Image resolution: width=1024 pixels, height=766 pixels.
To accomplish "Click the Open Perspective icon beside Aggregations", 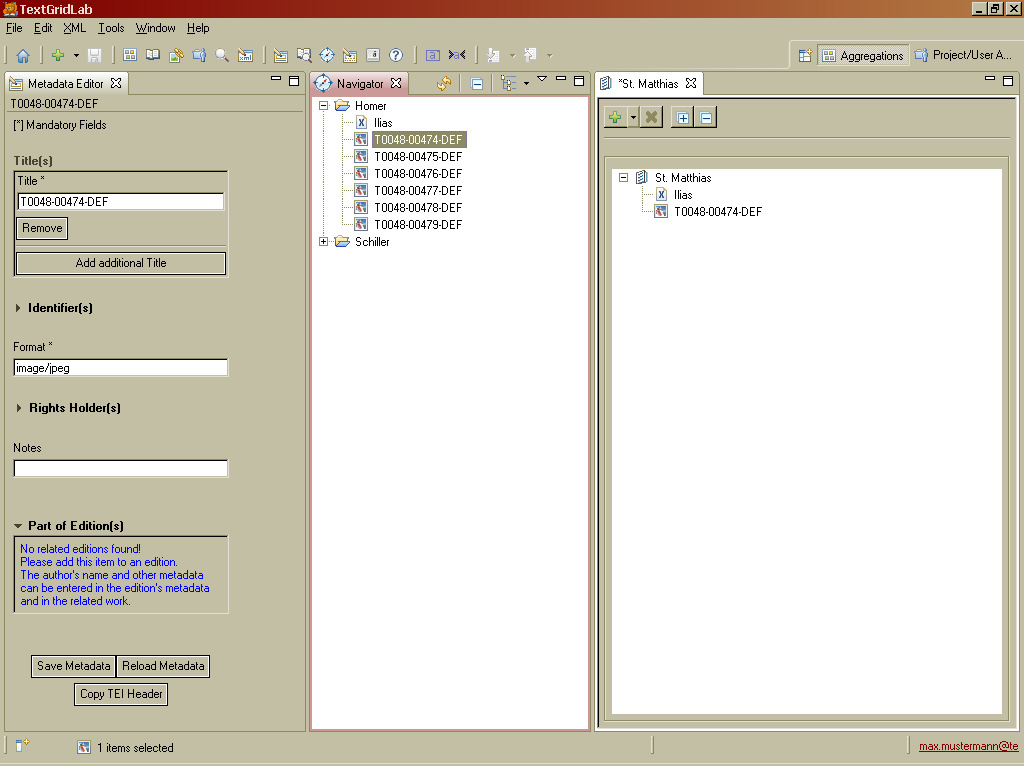I will click(x=805, y=56).
